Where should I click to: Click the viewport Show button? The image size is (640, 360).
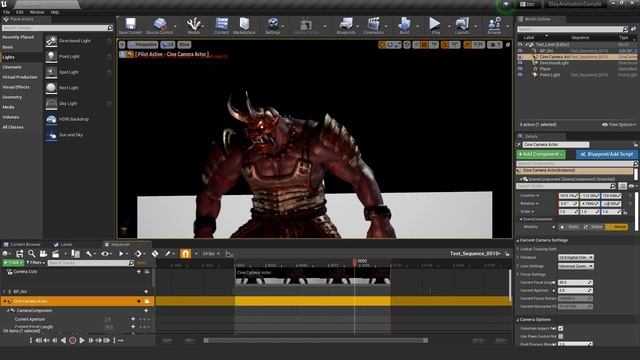point(184,44)
